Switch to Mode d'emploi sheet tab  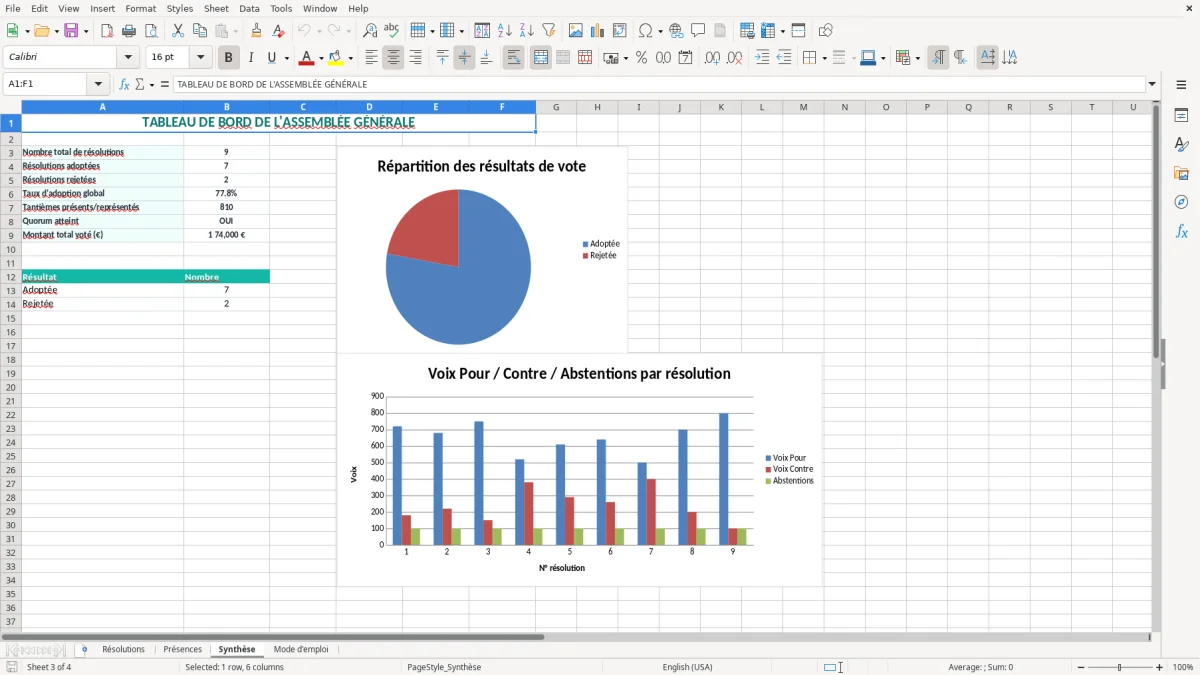(301, 650)
